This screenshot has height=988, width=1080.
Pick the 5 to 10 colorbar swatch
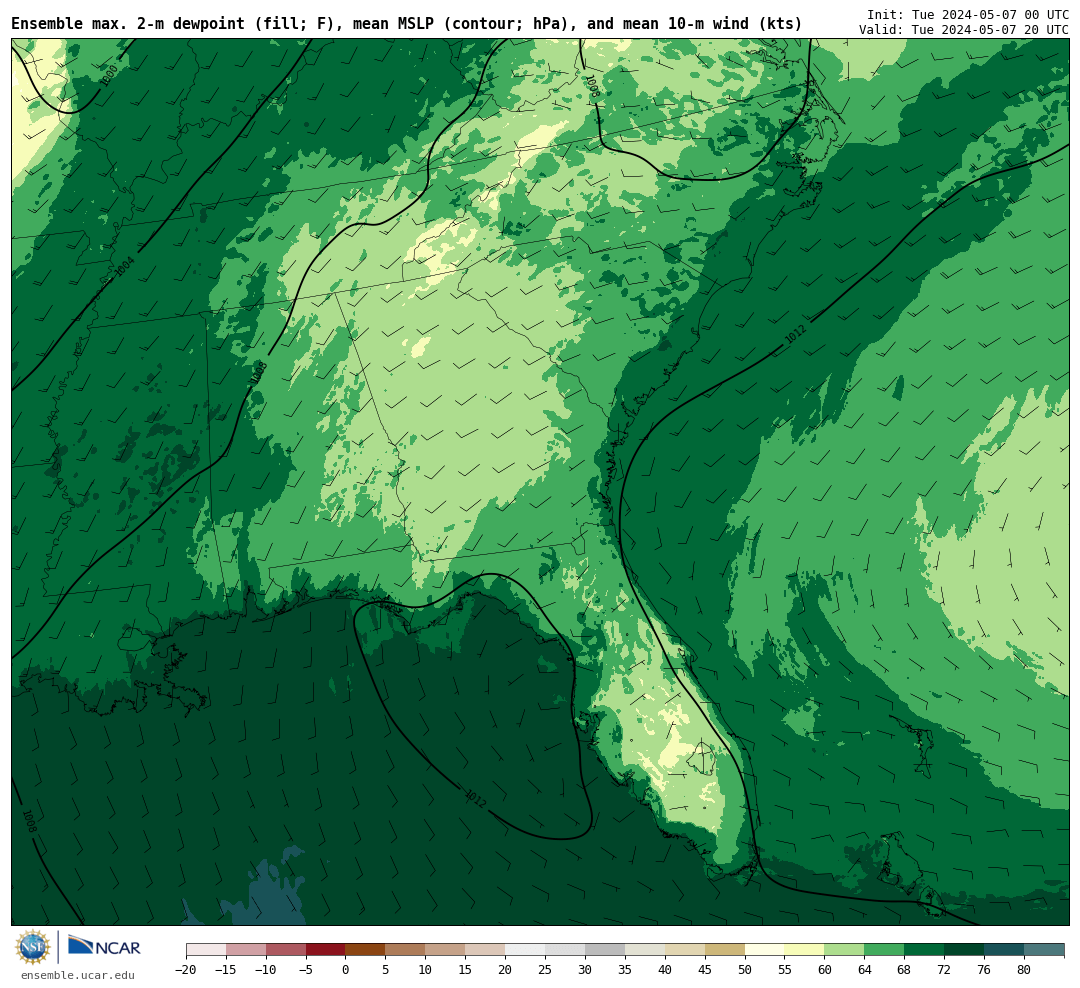(x=406, y=950)
